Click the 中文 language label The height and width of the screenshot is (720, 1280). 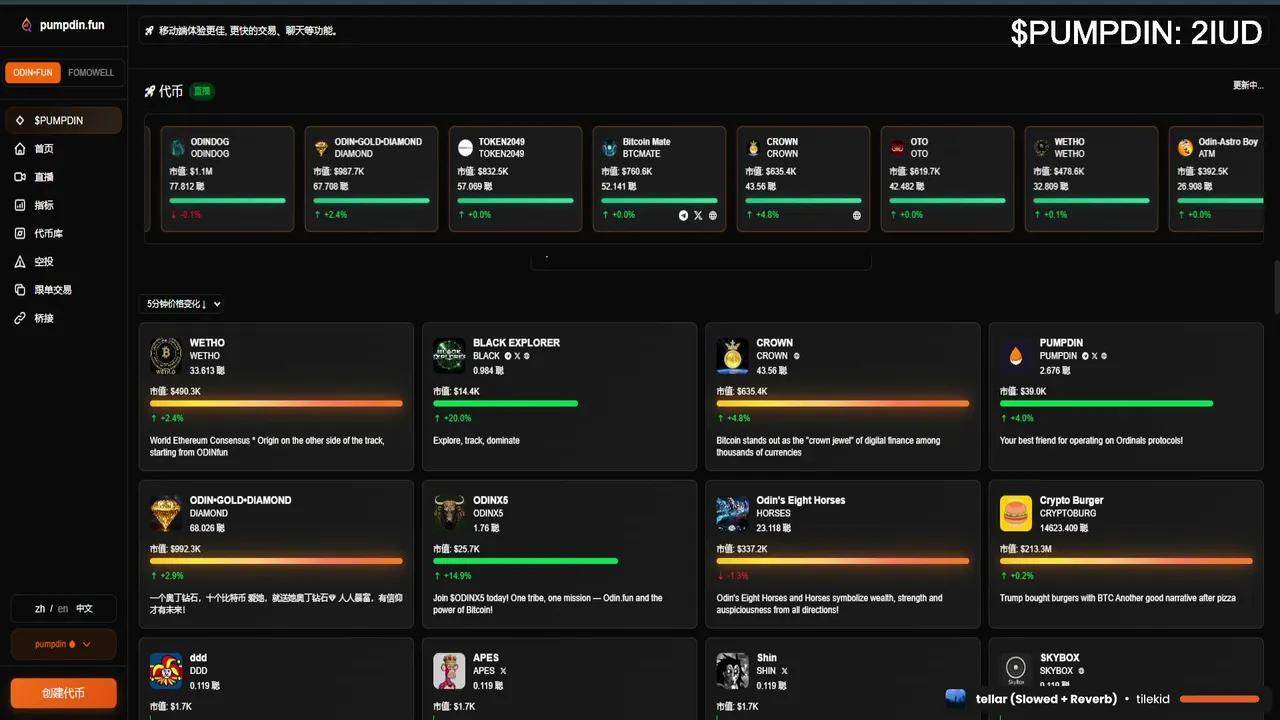[84, 608]
